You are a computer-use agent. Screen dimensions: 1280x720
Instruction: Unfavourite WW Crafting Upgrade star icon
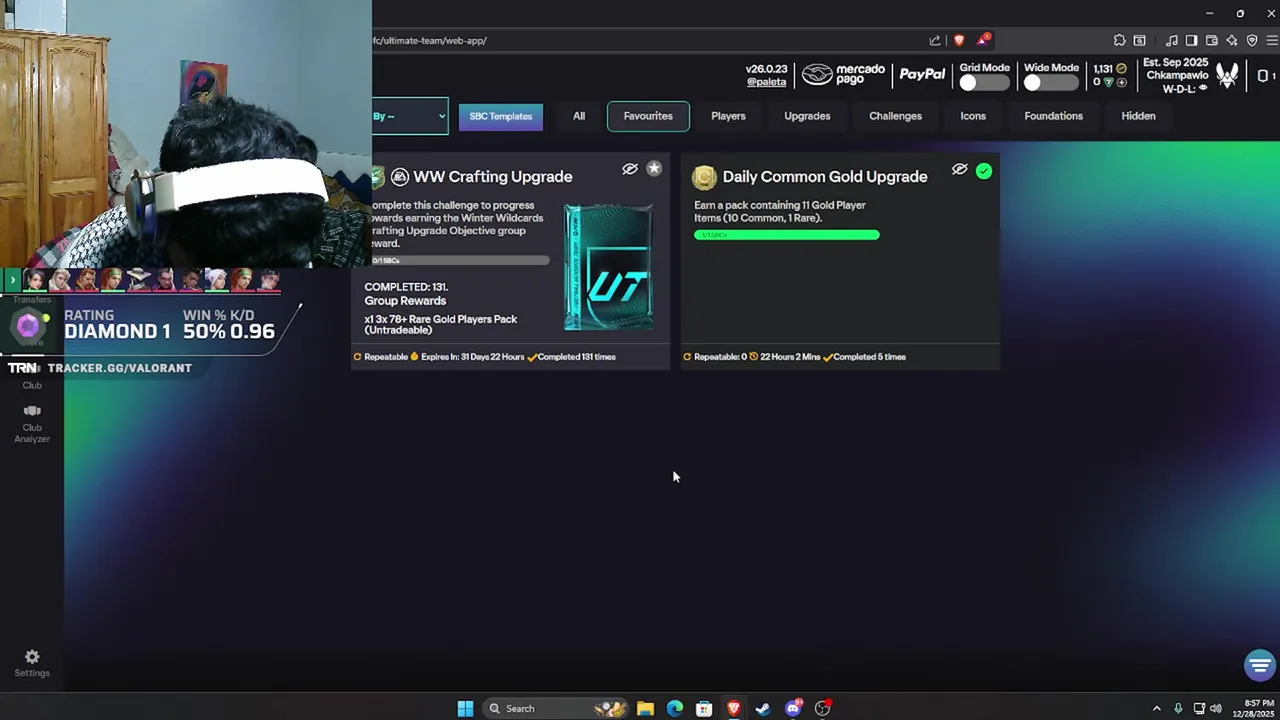tap(654, 169)
